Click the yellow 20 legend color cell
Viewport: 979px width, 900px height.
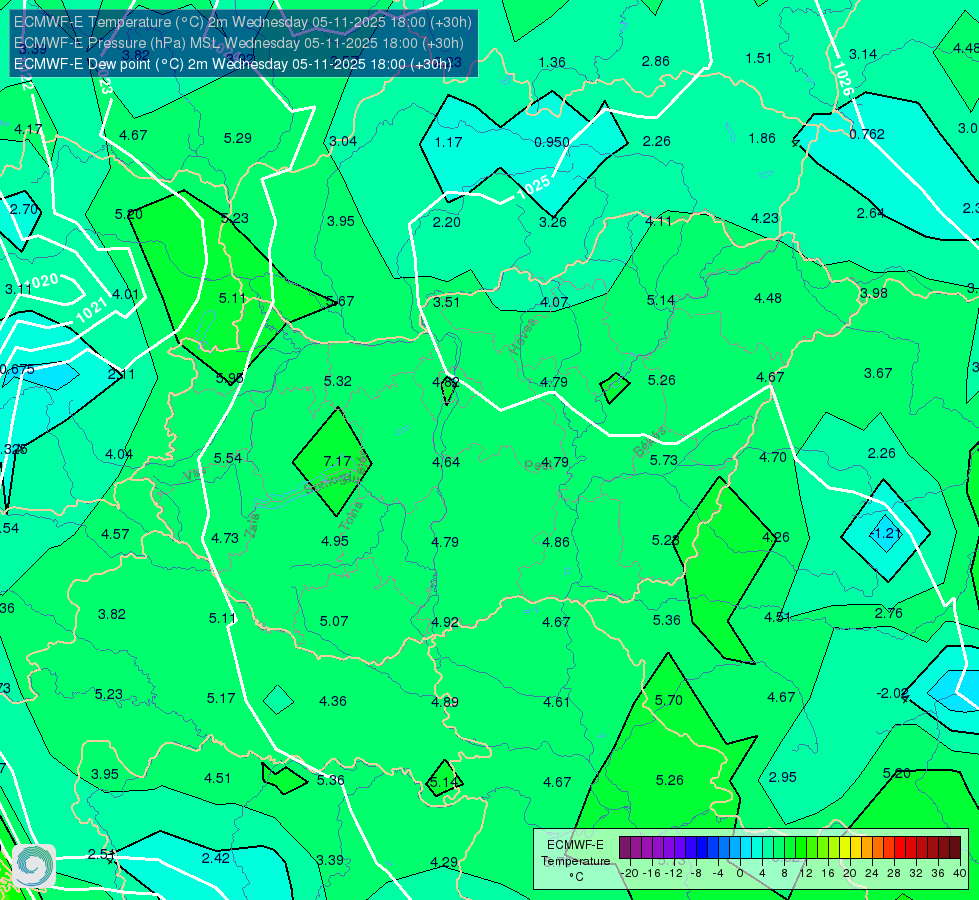tap(845, 848)
